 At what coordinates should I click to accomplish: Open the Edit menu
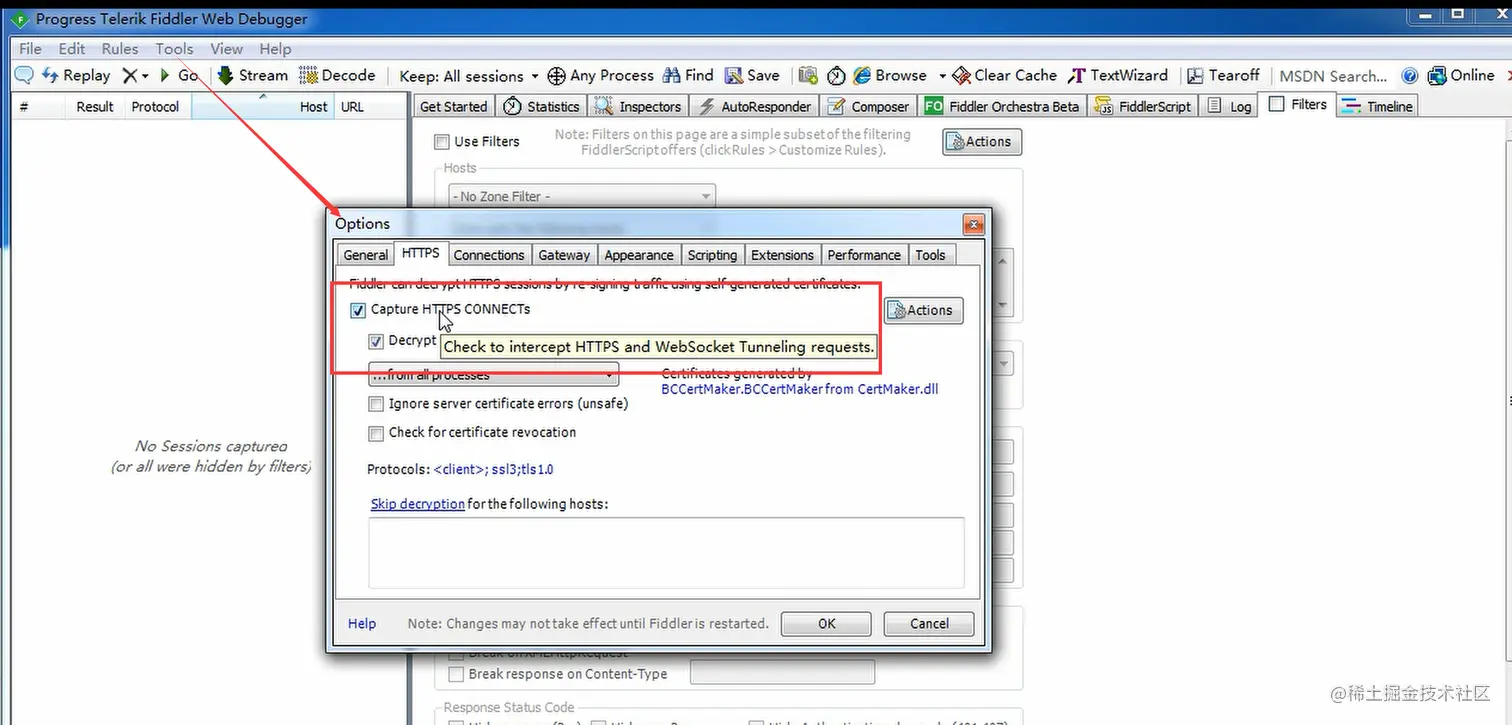(72, 48)
